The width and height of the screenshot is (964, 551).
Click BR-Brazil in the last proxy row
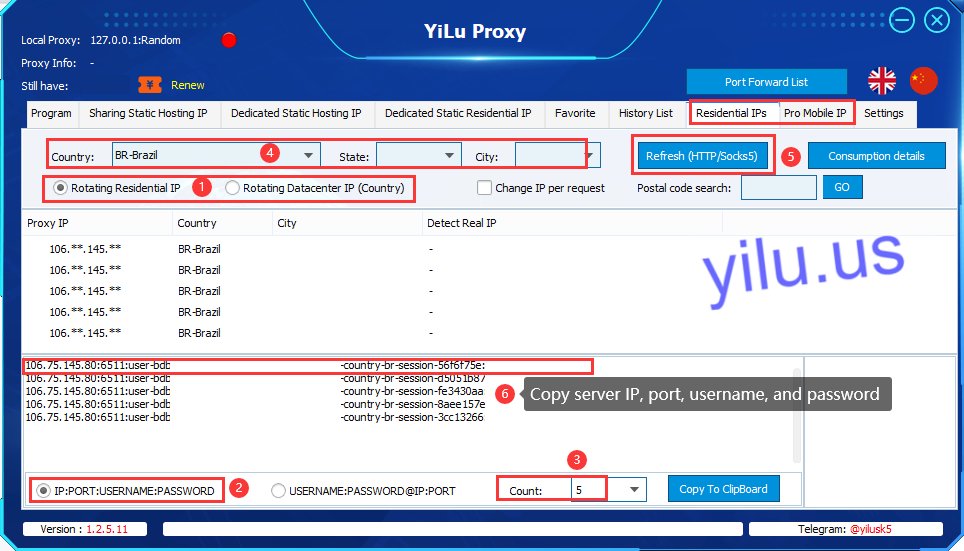click(199, 333)
